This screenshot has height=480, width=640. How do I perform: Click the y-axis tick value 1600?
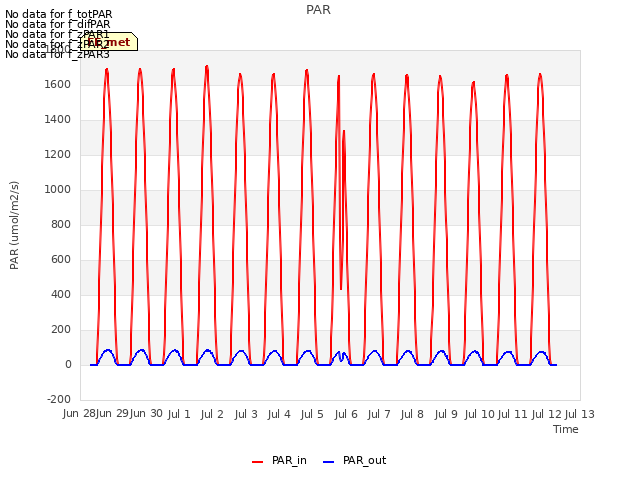[x=58, y=84]
